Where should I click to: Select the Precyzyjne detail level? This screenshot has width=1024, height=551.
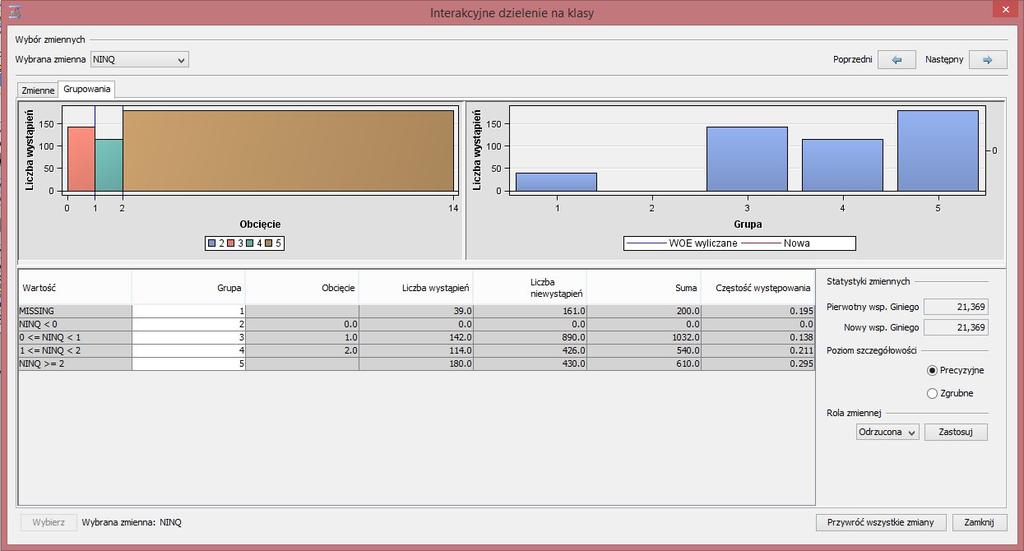coord(932,370)
